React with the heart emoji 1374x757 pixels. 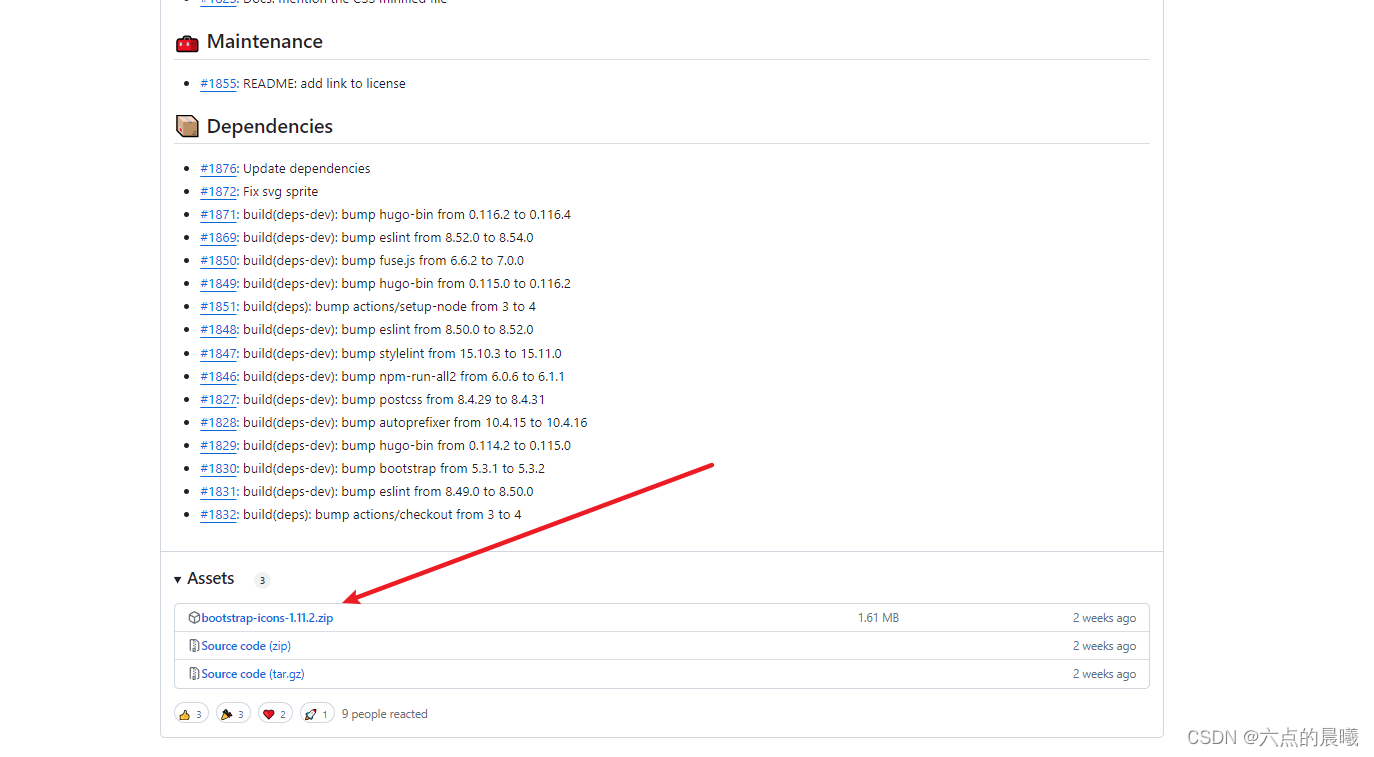tap(275, 714)
